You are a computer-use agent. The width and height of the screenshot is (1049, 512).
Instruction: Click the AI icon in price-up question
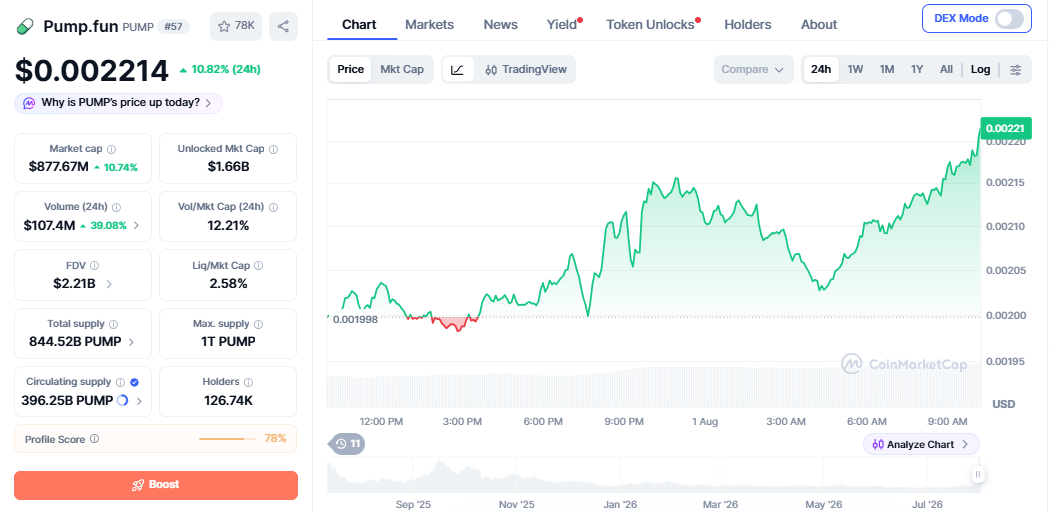pos(29,103)
